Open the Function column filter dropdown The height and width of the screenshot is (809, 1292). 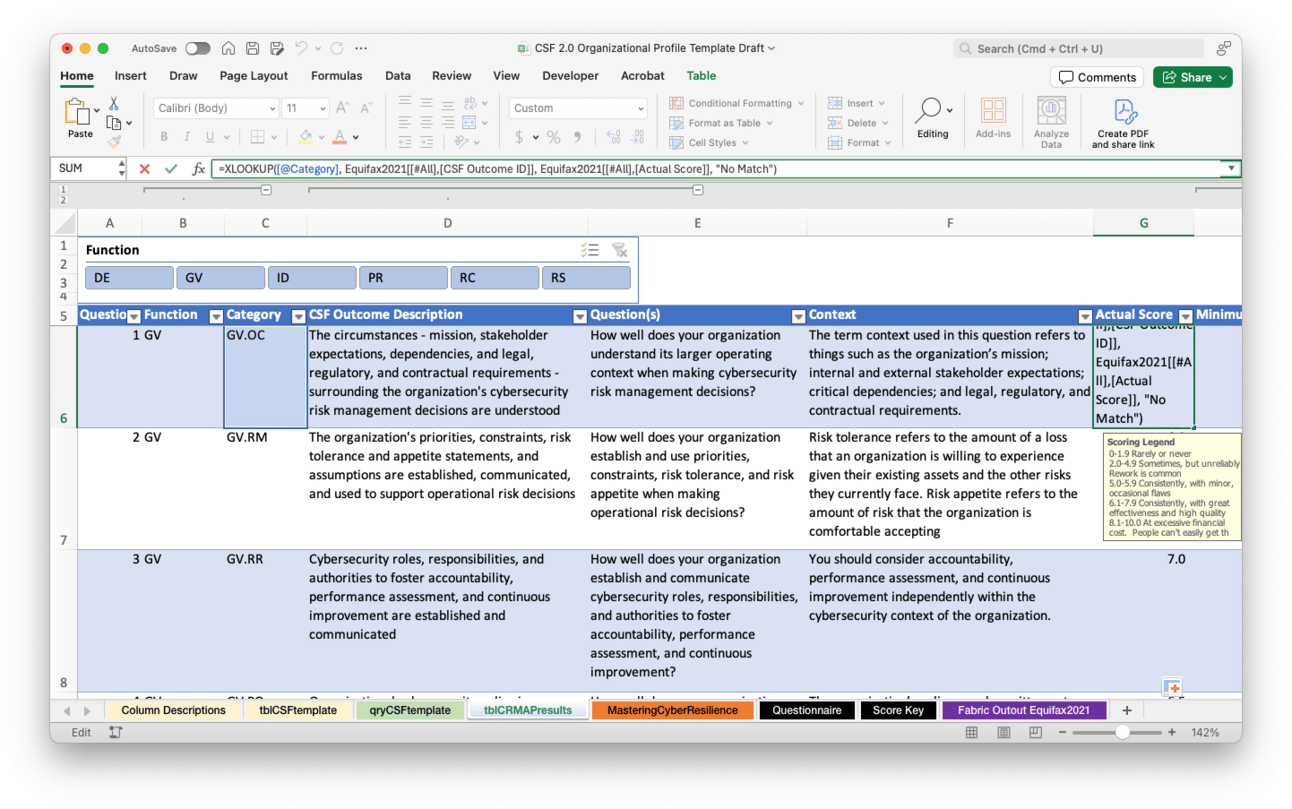215,316
